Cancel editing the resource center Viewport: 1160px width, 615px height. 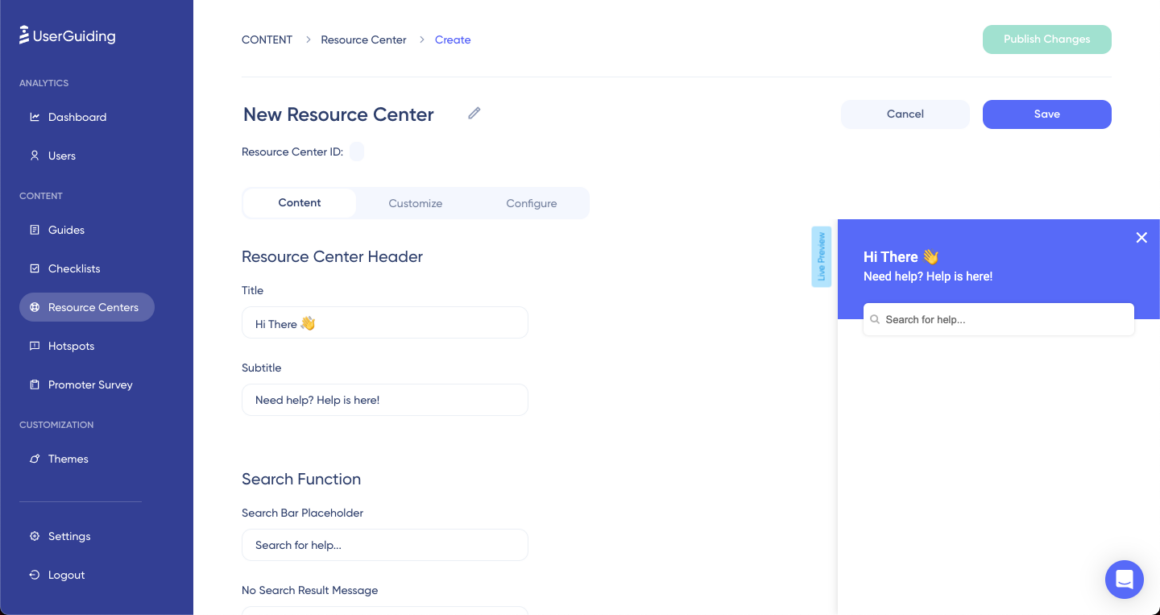pos(904,114)
